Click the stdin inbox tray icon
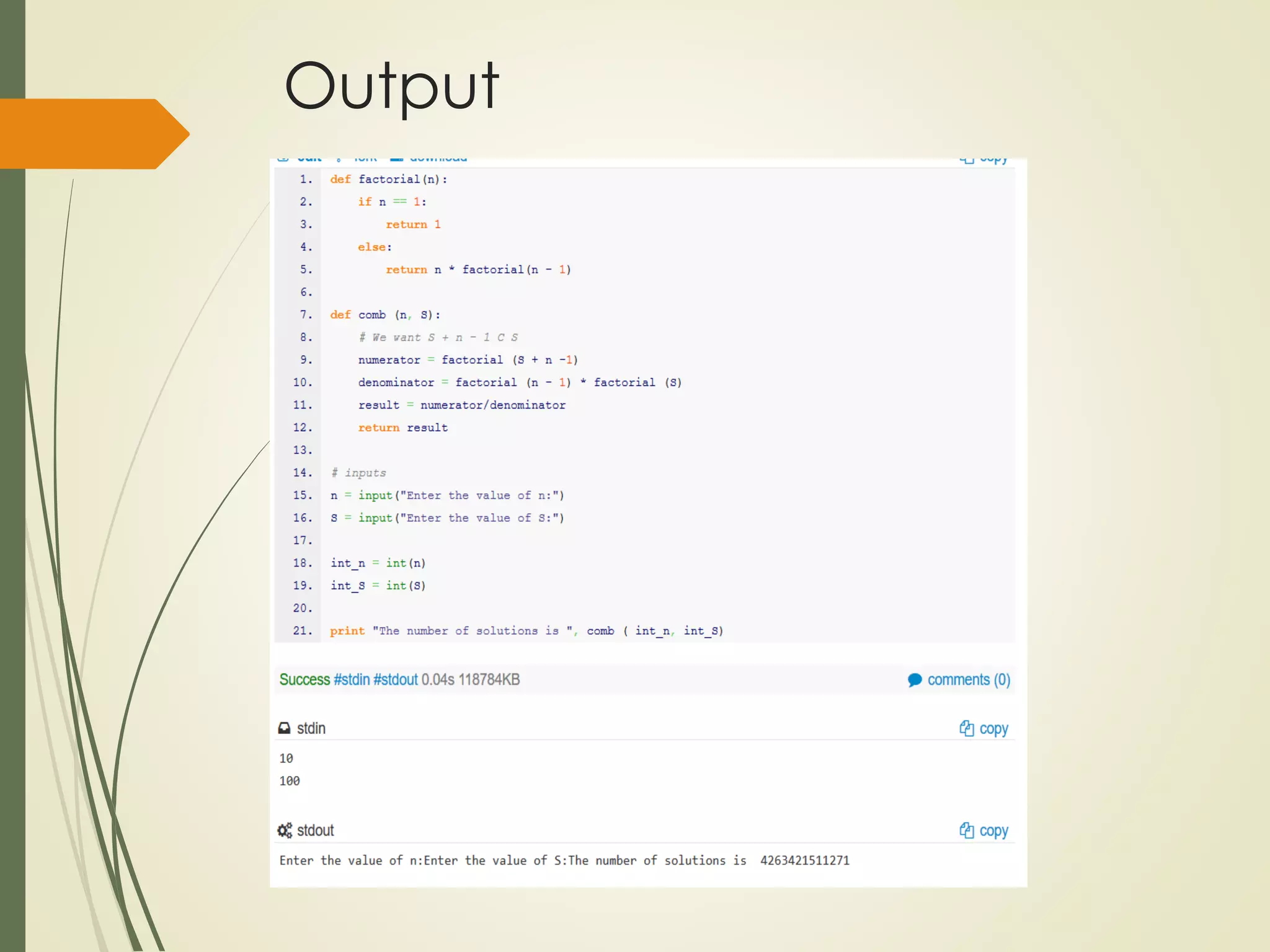This screenshot has height=952, width=1270. click(284, 728)
